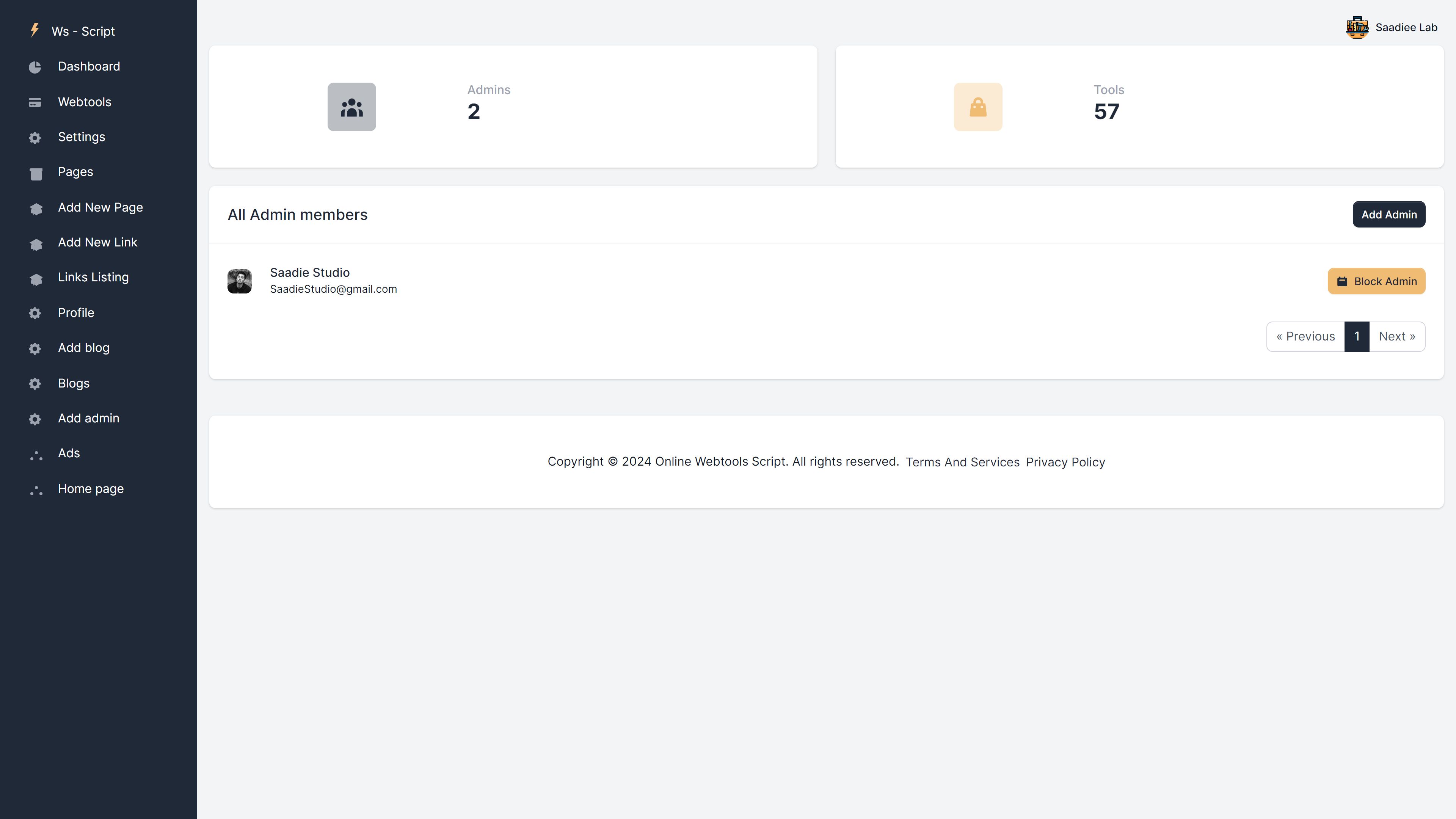The width and height of the screenshot is (1456, 819).
Task: Click the lightning bolt logo icon
Action: click(x=35, y=30)
